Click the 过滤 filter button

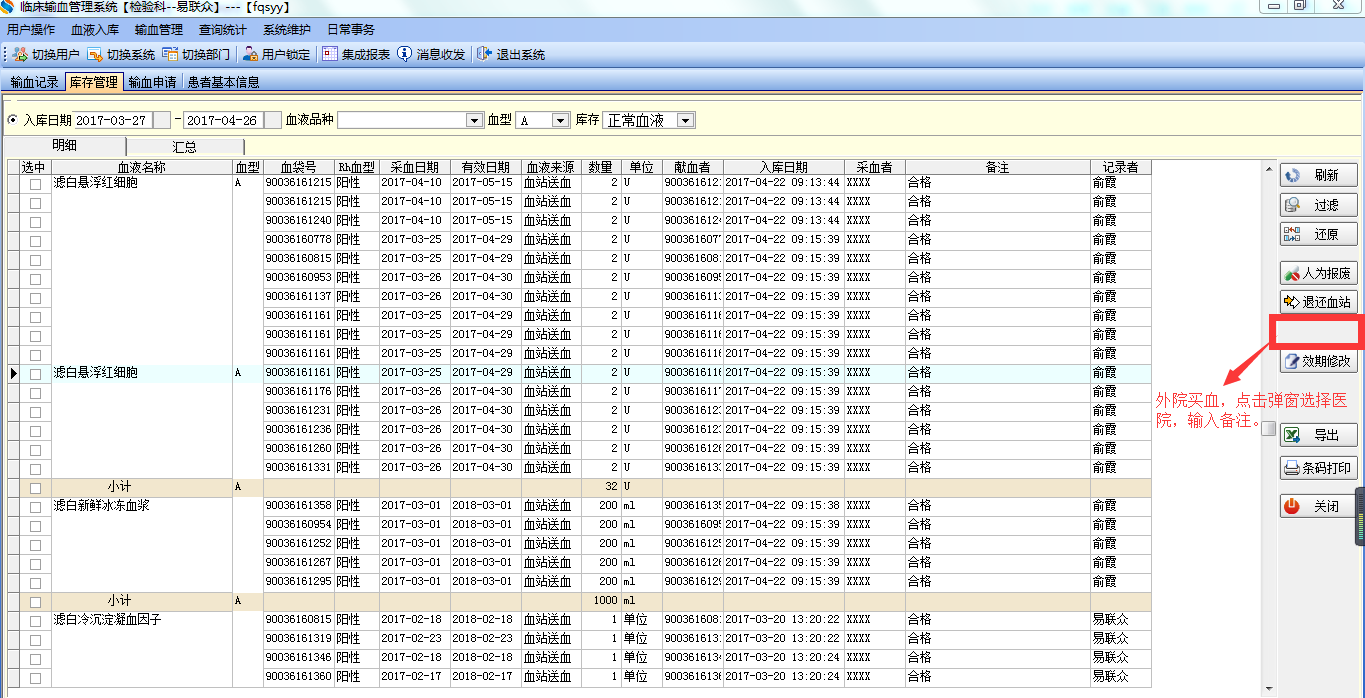pyautogui.click(x=1319, y=205)
